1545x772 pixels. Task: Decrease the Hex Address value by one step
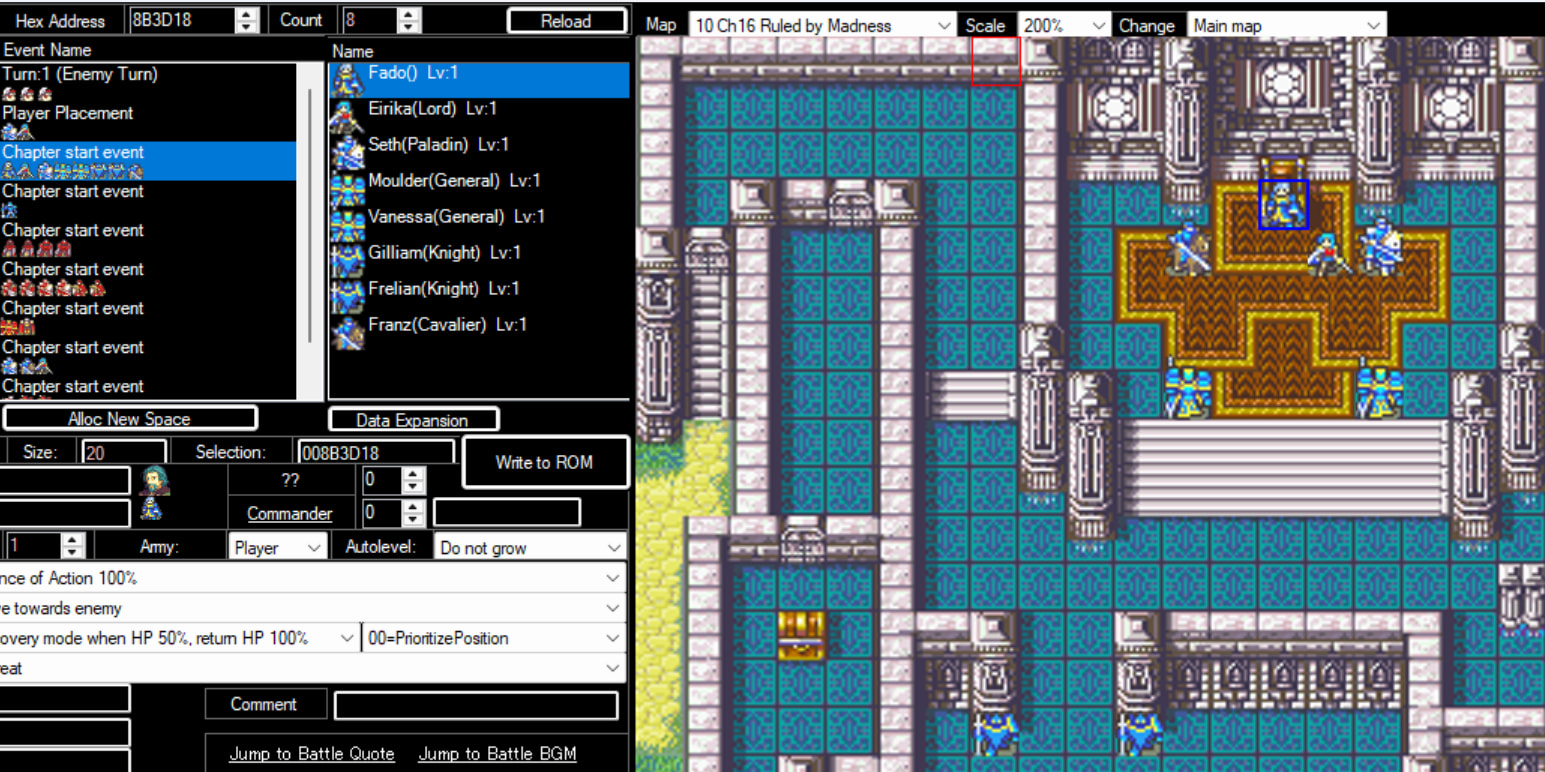[x=246, y=27]
